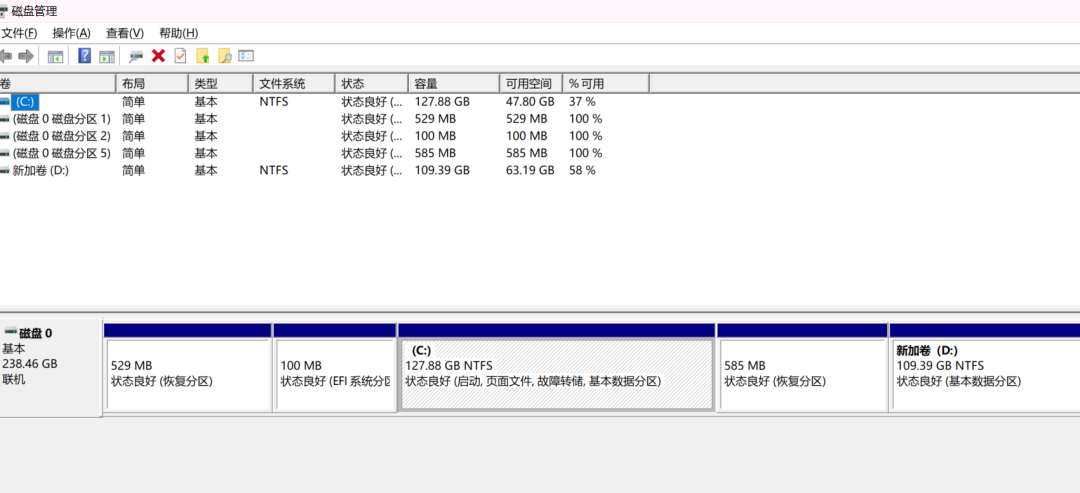Sort by the 类型 column header

[x=220, y=84]
